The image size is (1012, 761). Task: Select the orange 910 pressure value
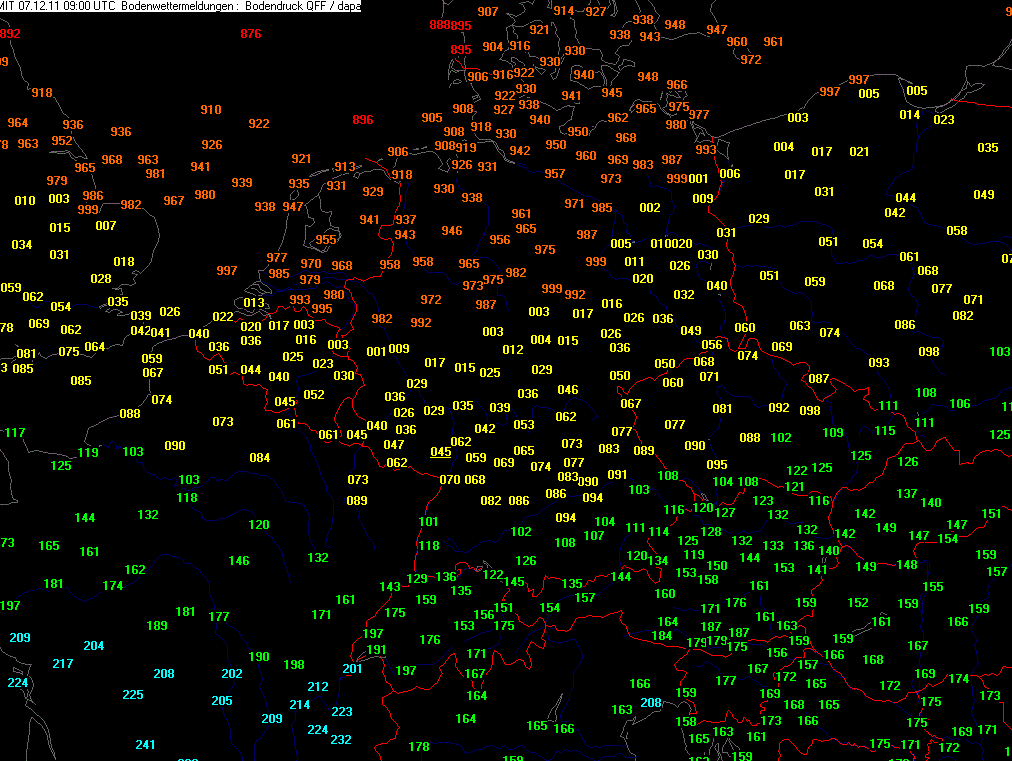(211, 110)
